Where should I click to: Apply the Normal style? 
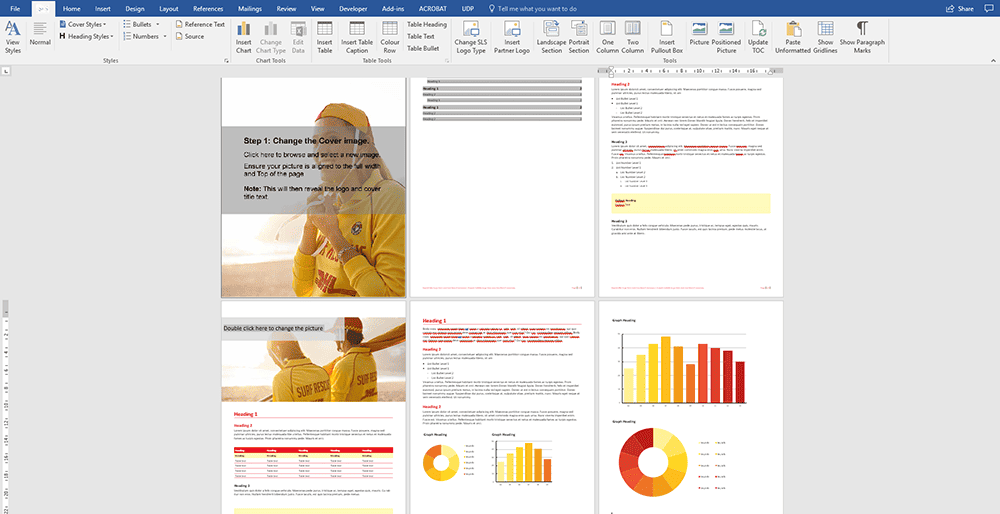pos(40,33)
